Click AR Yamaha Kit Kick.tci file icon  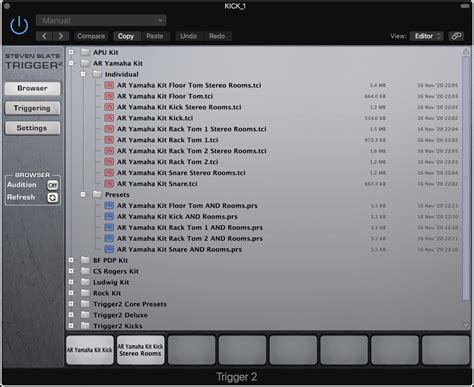(109, 118)
